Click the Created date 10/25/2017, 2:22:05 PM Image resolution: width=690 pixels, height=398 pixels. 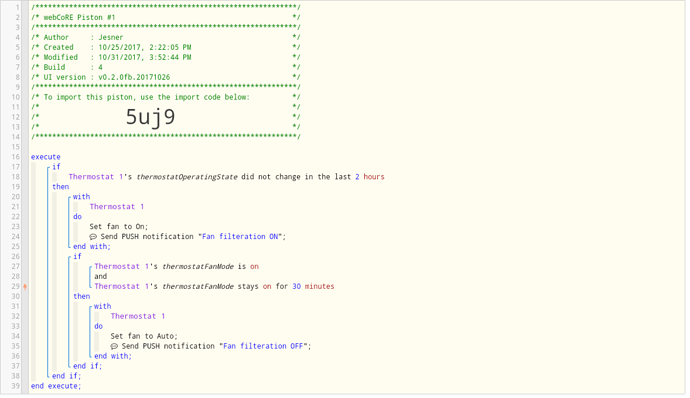[145, 47]
